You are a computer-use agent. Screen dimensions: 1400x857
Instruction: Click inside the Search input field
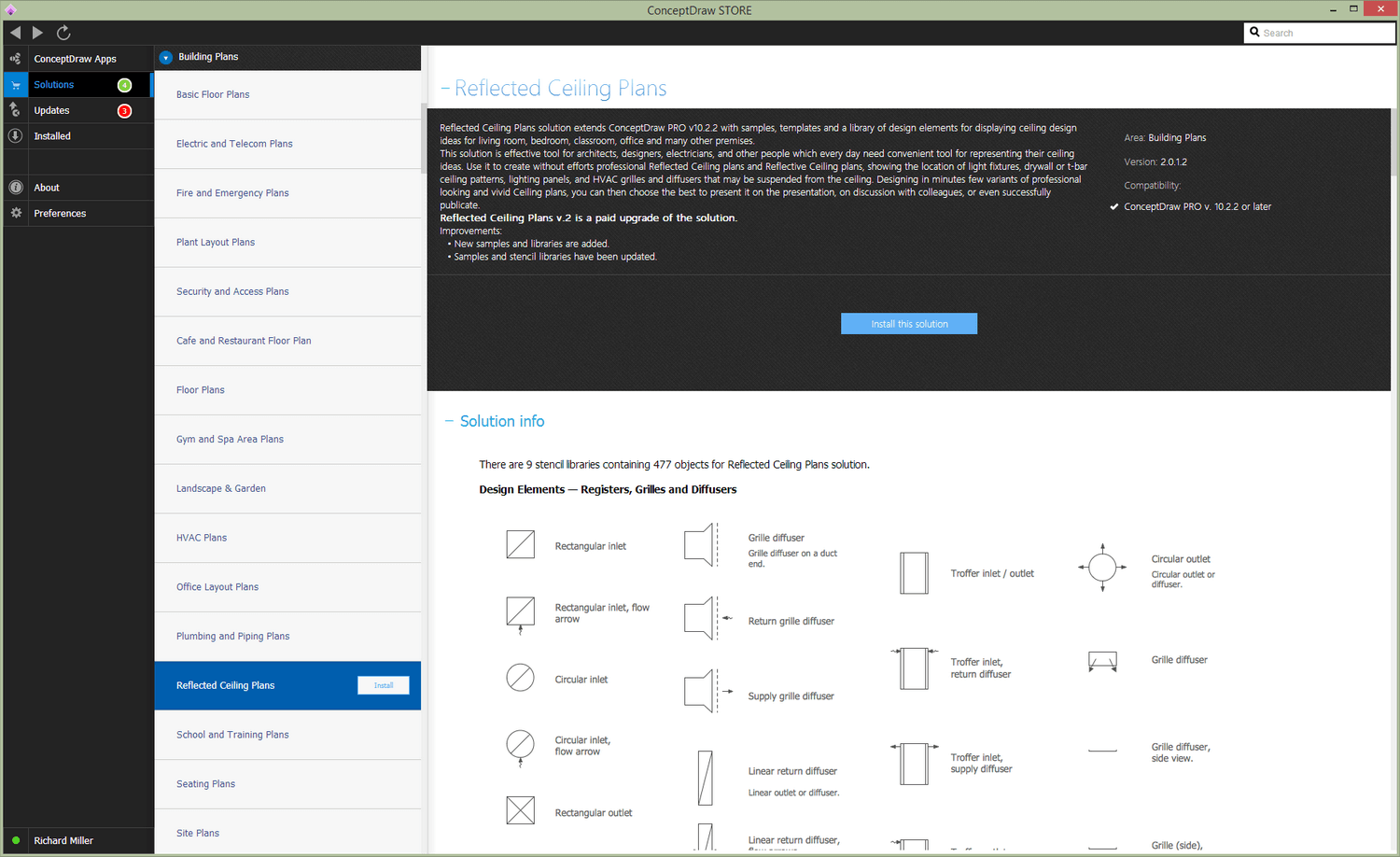pyautogui.click(x=1325, y=33)
